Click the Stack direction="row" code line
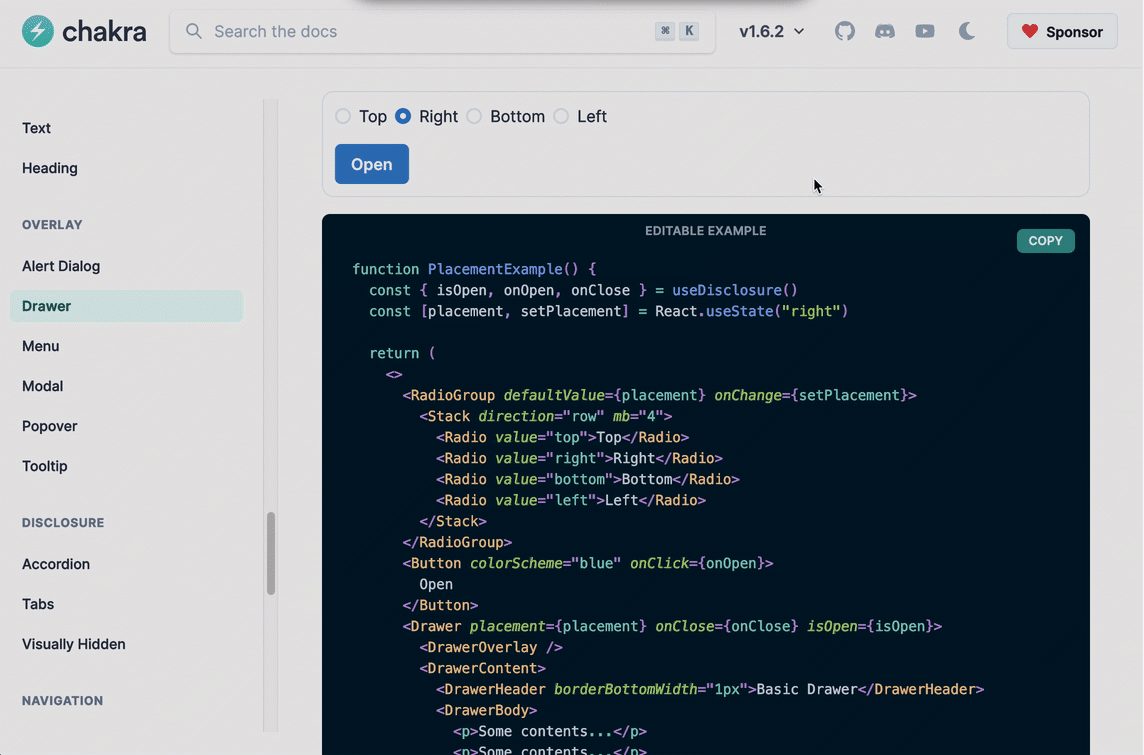Screen dimensions: 1144x755 click(x=546, y=417)
